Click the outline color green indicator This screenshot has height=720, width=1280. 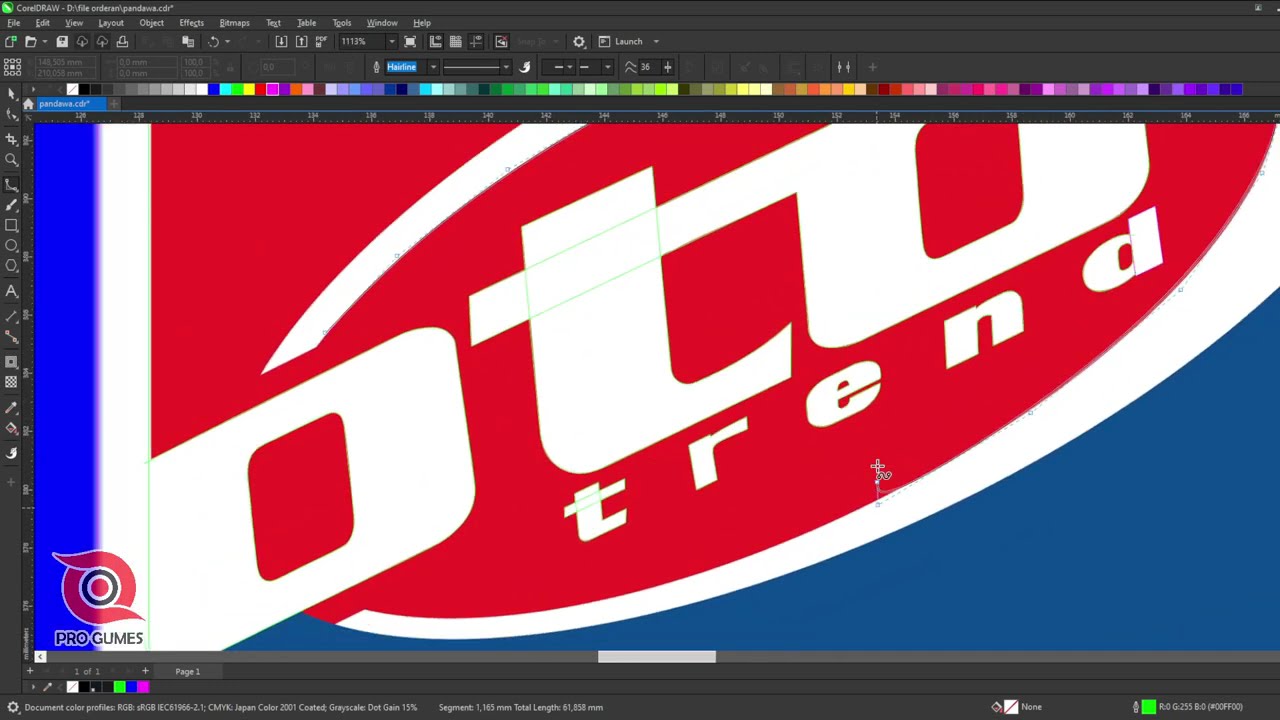pyautogui.click(x=1148, y=707)
